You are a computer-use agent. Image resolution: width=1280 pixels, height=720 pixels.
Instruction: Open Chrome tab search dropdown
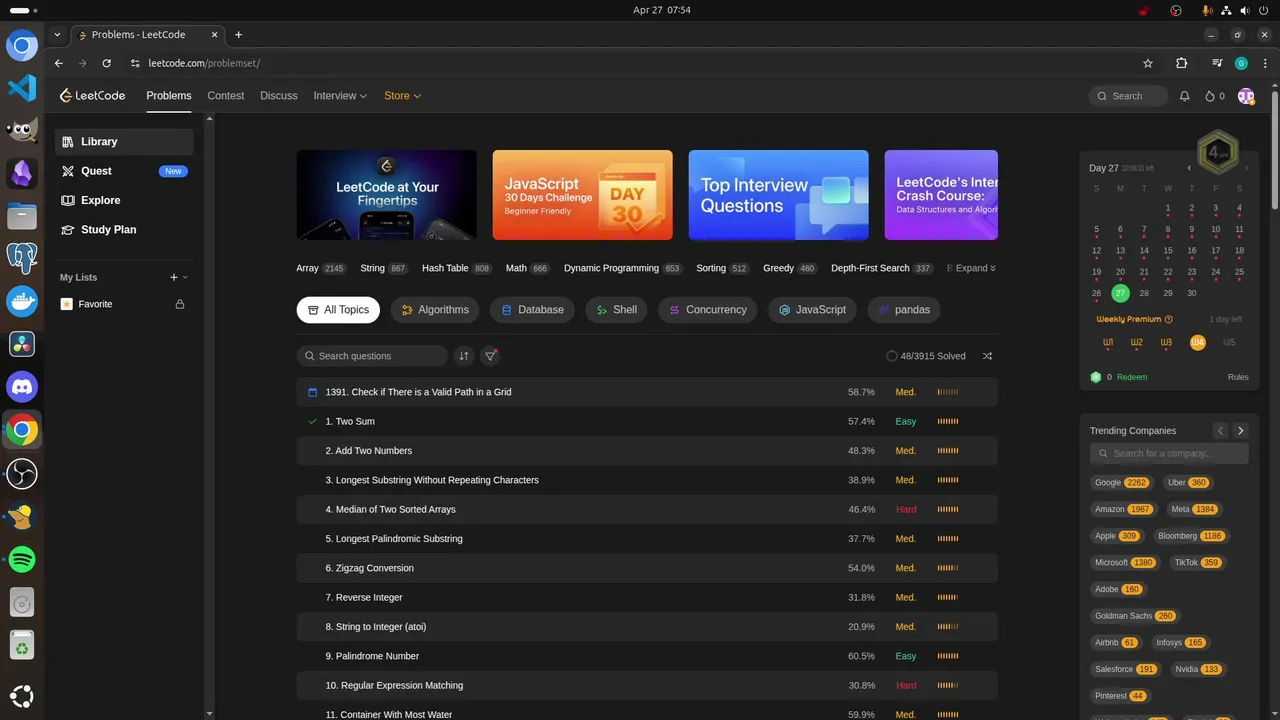pyautogui.click(x=57, y=34)
